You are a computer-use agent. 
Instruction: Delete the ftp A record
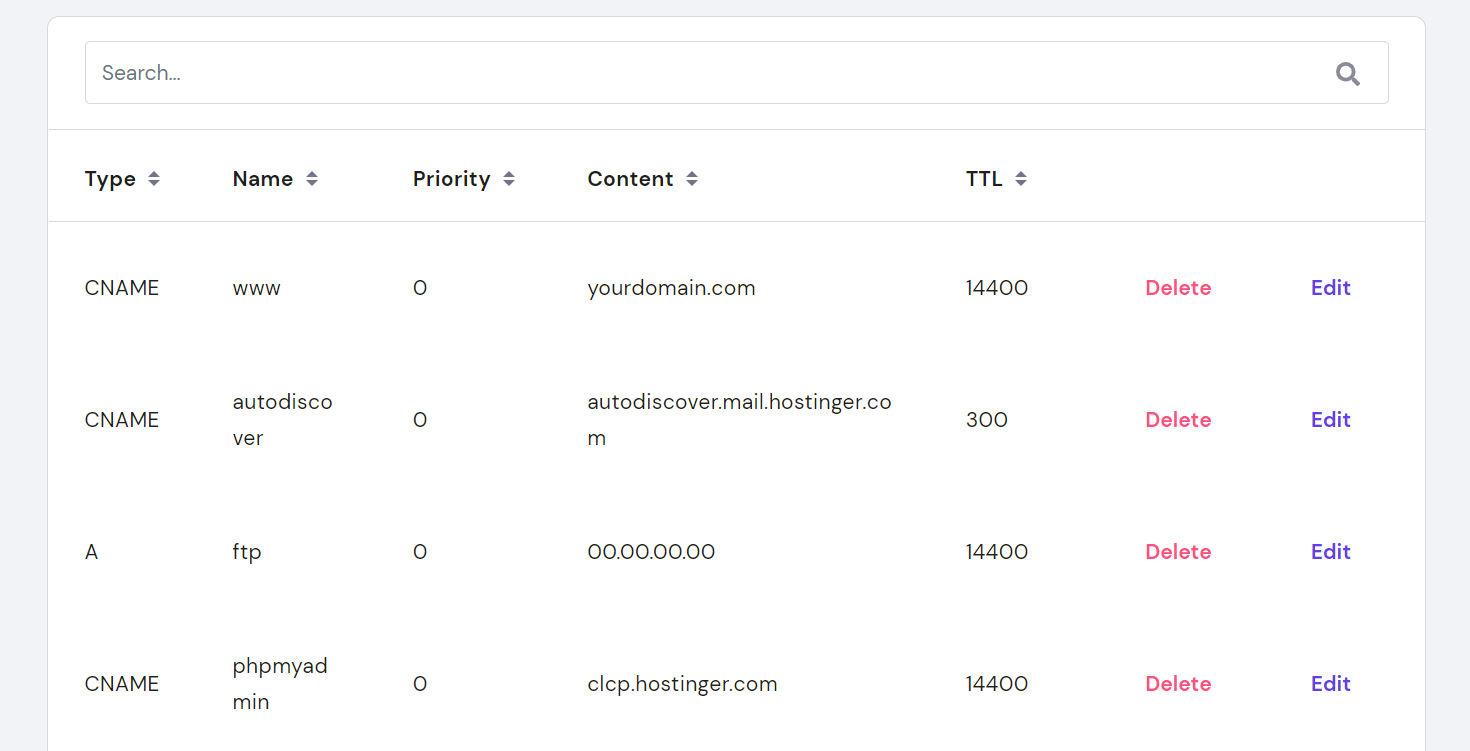pos(1178,552)
